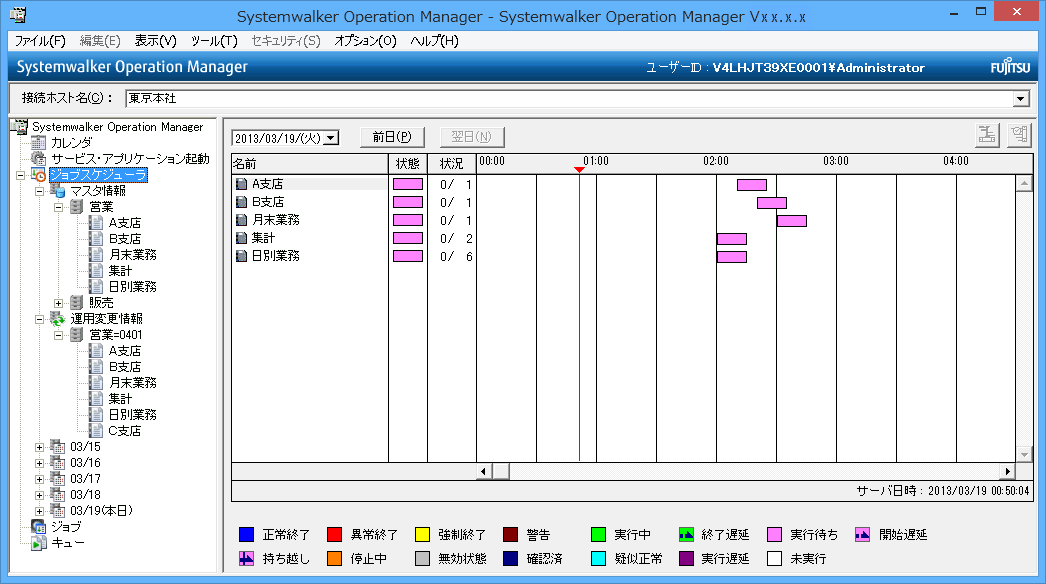The height and width of the screenshot is (584, 1046).
Task: Open the ファイル(F) menu
Action: [x=40, y=41]
